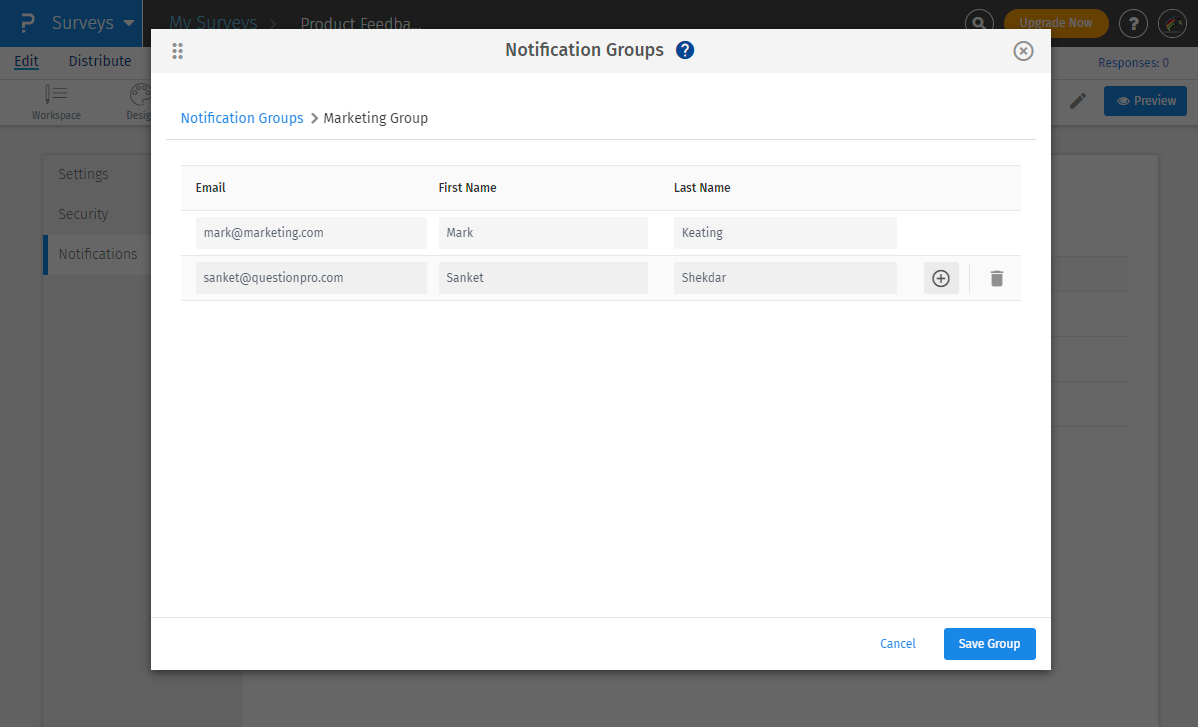The height and width of the screenshot is (727, 1198).
Task: Click the drag handle dots in modal header
Action: 177,50
